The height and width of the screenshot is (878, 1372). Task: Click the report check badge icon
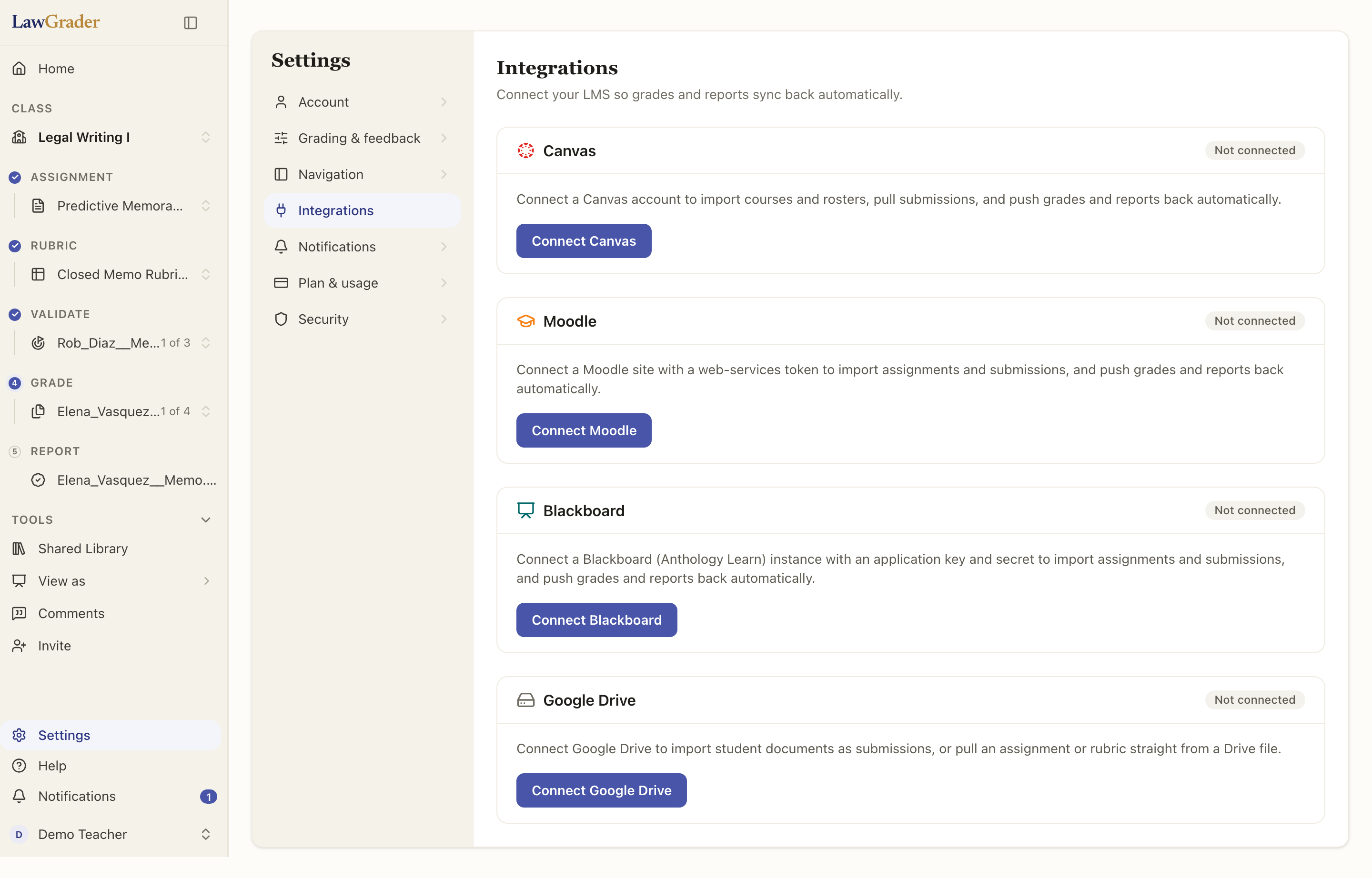[x=38, y=480]
